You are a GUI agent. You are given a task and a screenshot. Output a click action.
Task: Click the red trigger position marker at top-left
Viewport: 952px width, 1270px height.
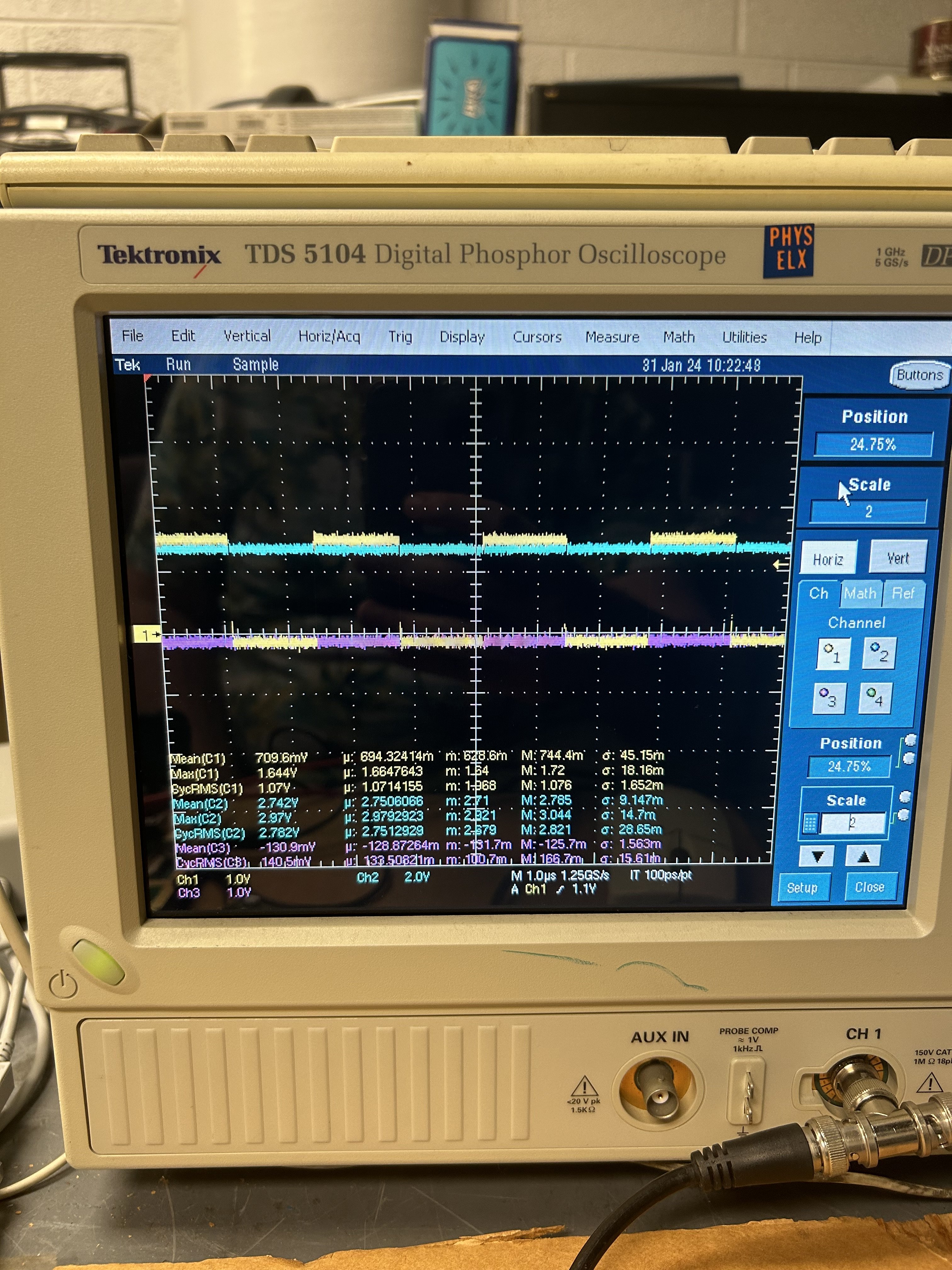click(147, 378)
